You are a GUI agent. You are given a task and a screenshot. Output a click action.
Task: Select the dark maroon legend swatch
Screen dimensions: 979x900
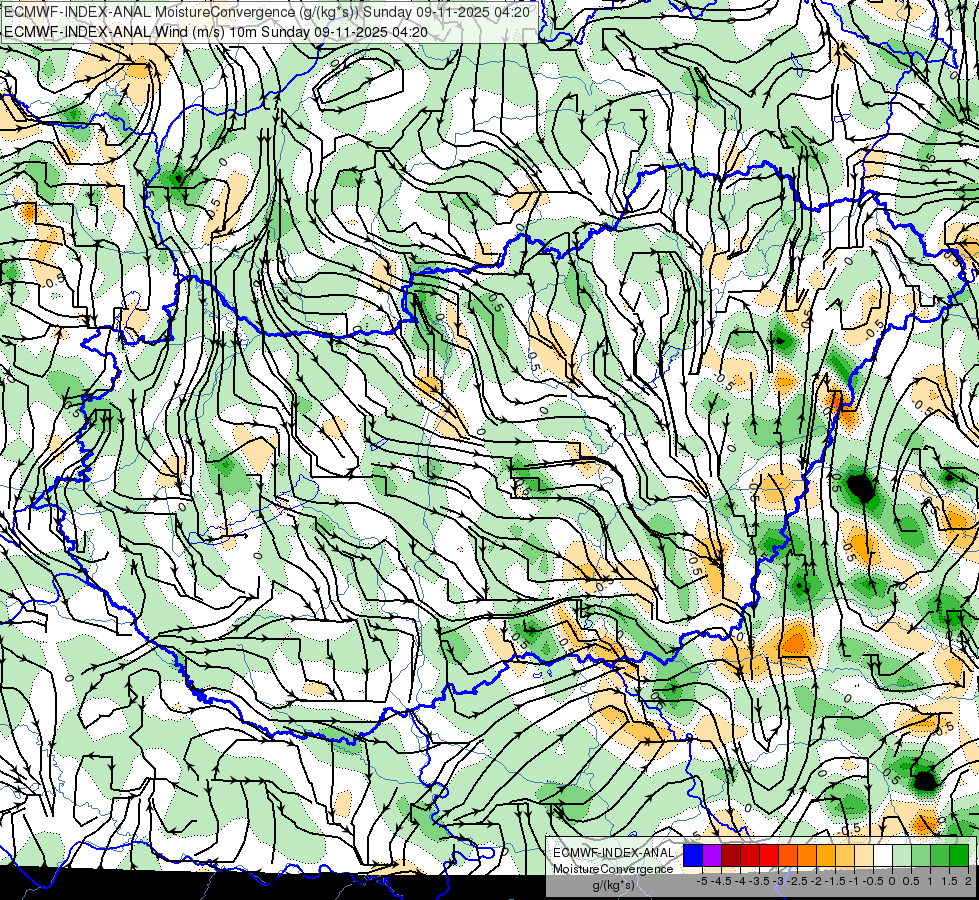(731, 855)
